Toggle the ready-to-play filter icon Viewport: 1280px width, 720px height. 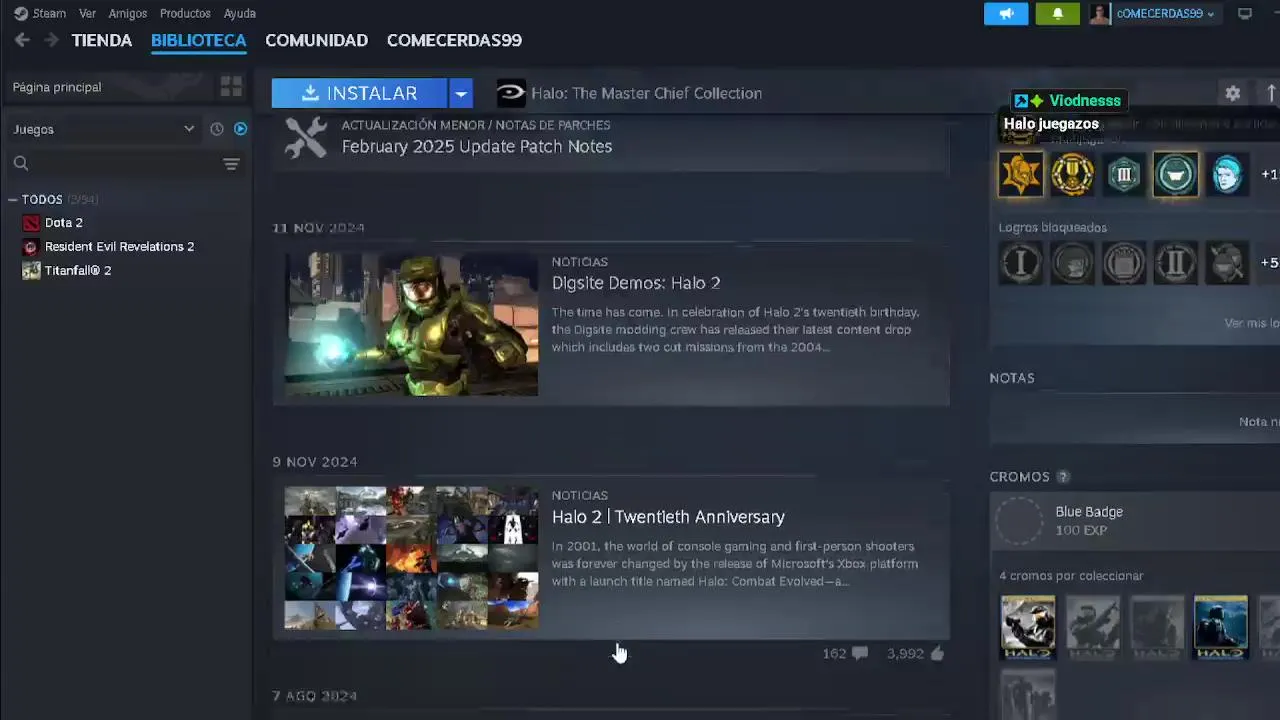(241, 129)
